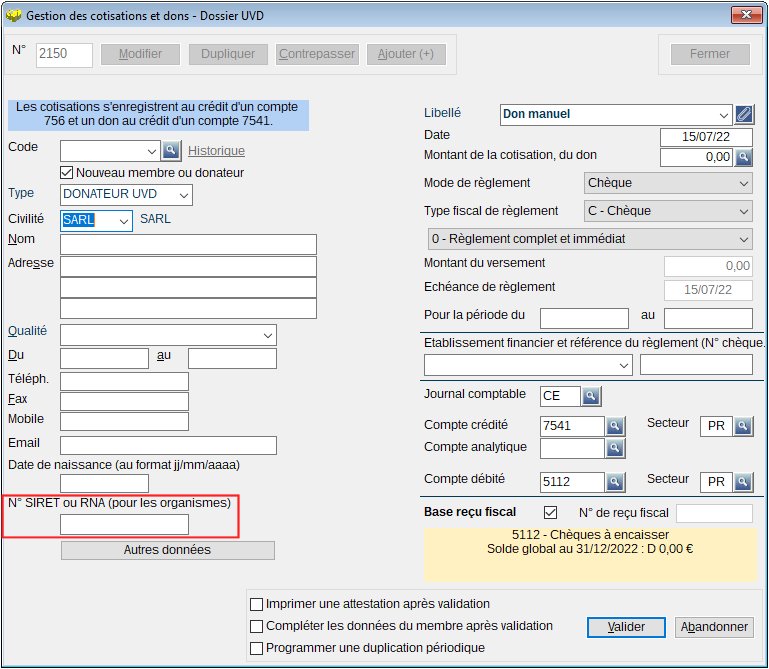Click the Compte débité field showing 5112
769x669 pixels.
[572, 482]
